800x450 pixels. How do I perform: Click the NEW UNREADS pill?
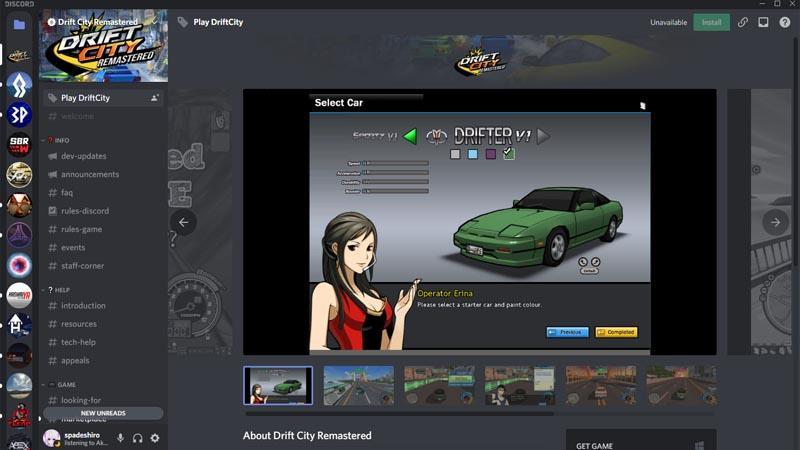103,413
